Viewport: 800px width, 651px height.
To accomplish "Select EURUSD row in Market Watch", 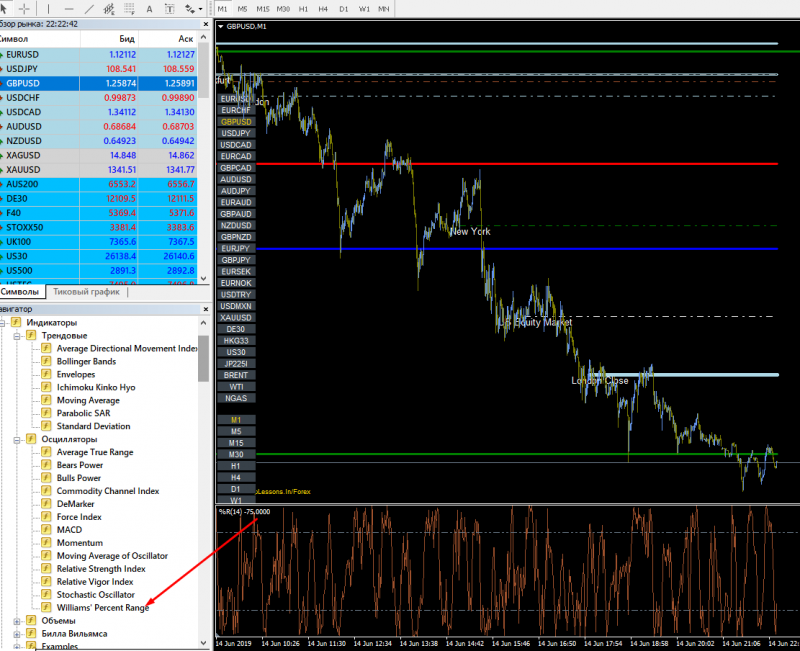I will tap(98, 55).
